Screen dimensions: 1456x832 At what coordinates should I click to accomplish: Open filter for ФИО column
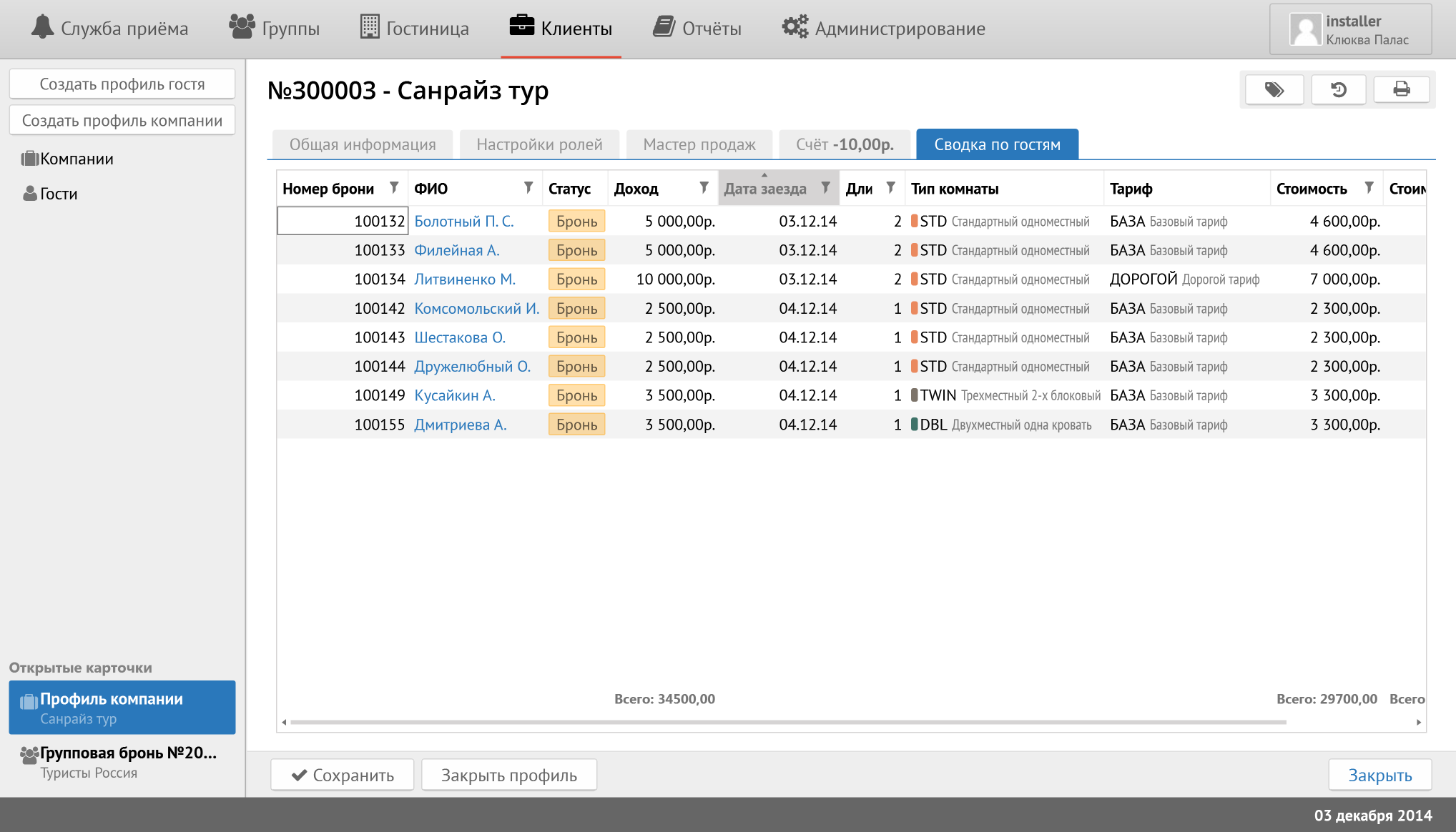528,188
